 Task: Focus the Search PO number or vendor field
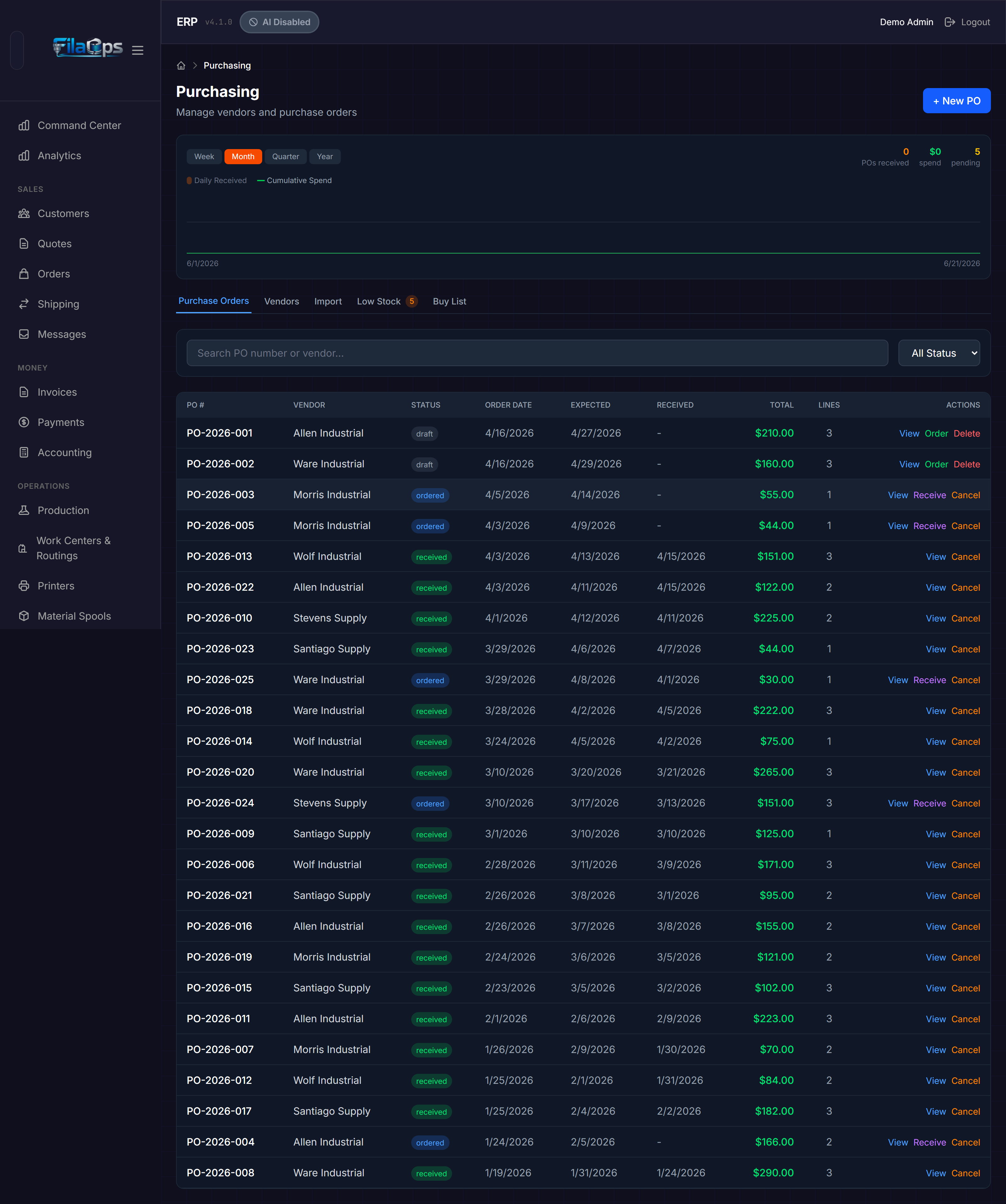537,353
